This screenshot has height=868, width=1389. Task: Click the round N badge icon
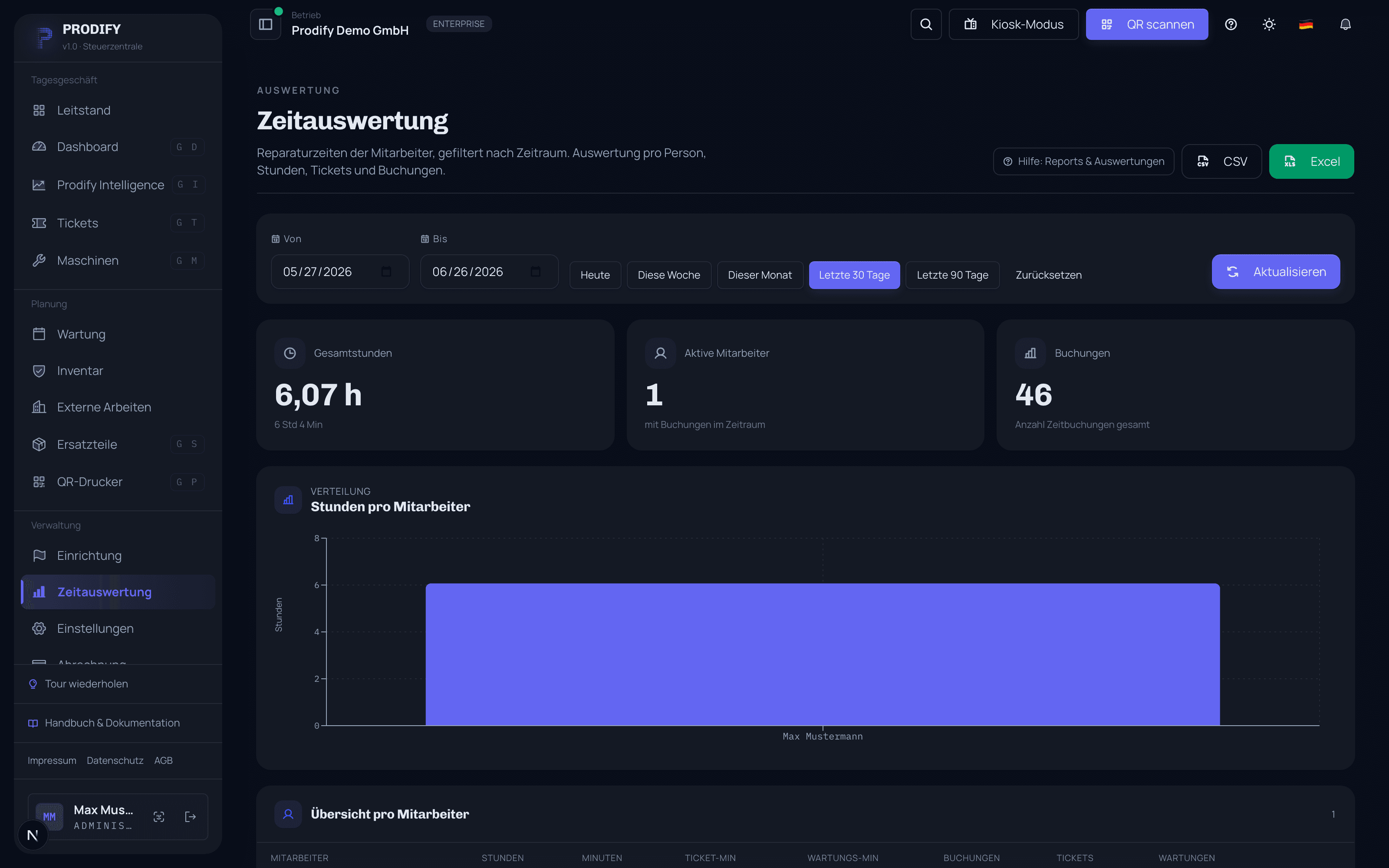point(33,835)
